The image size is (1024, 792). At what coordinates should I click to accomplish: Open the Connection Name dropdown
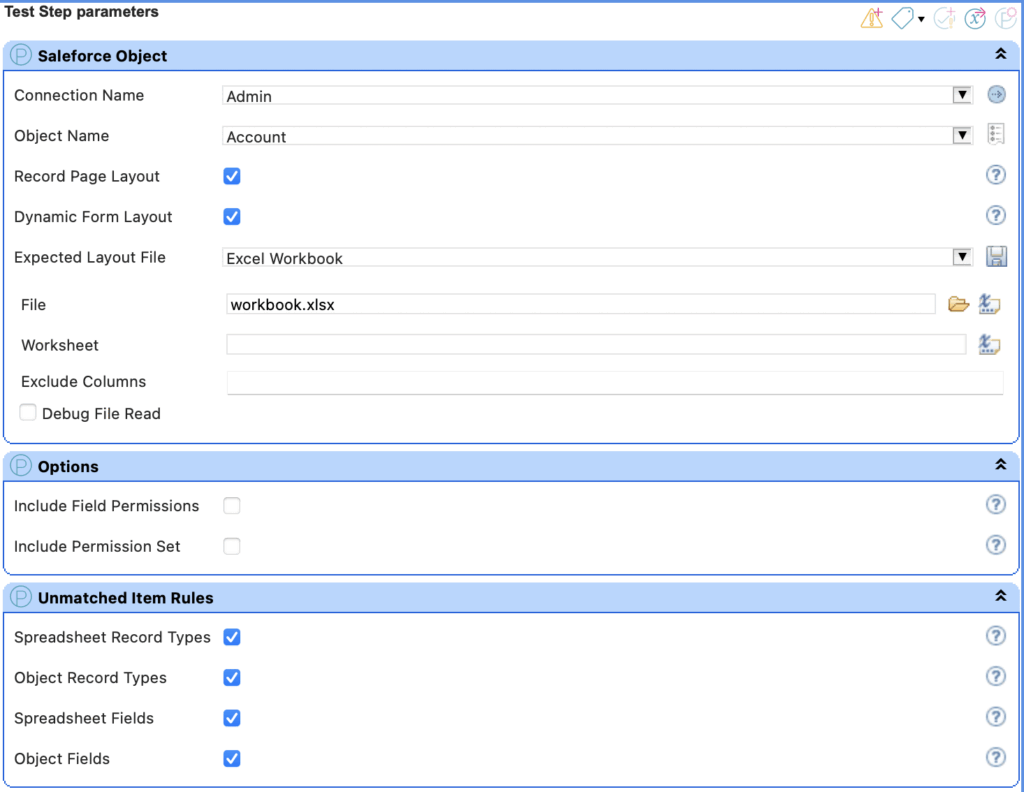[961, 96]
